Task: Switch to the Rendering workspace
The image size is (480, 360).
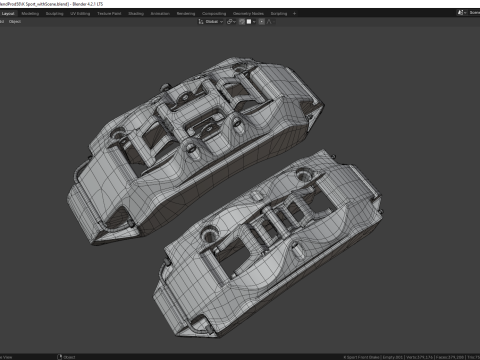Action: (x=186, y=13)
